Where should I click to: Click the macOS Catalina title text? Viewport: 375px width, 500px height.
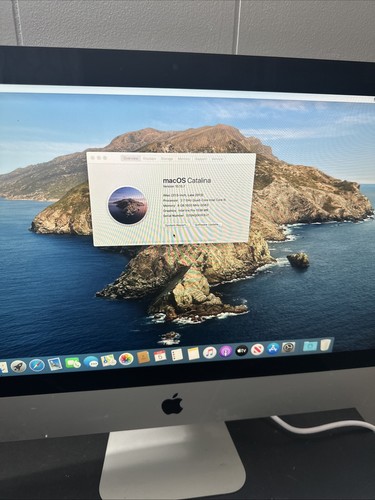(x=187, y=180)
